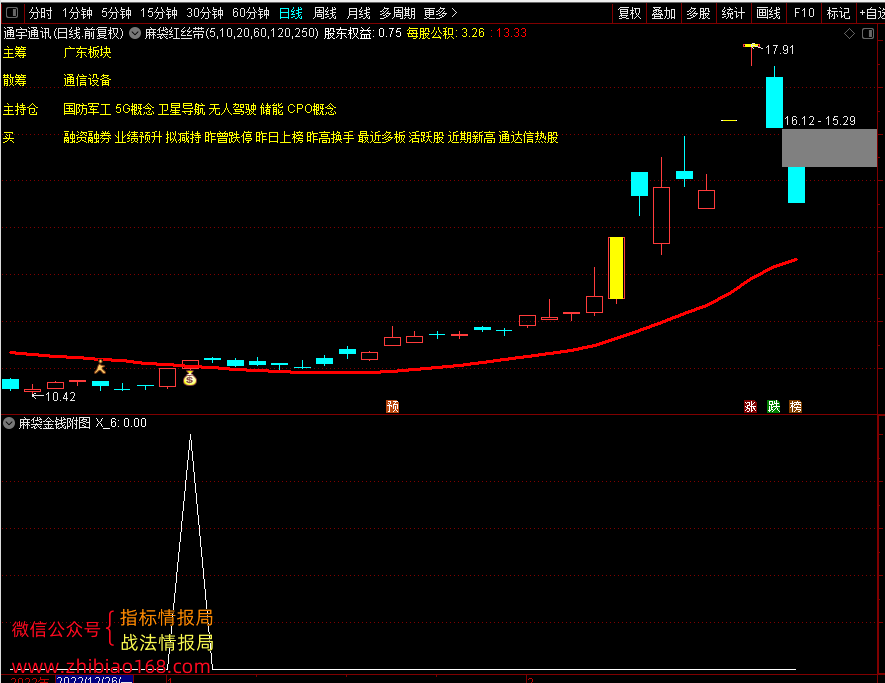Click the 活跃股 tag
885x683 pixels.
point(427,137)
